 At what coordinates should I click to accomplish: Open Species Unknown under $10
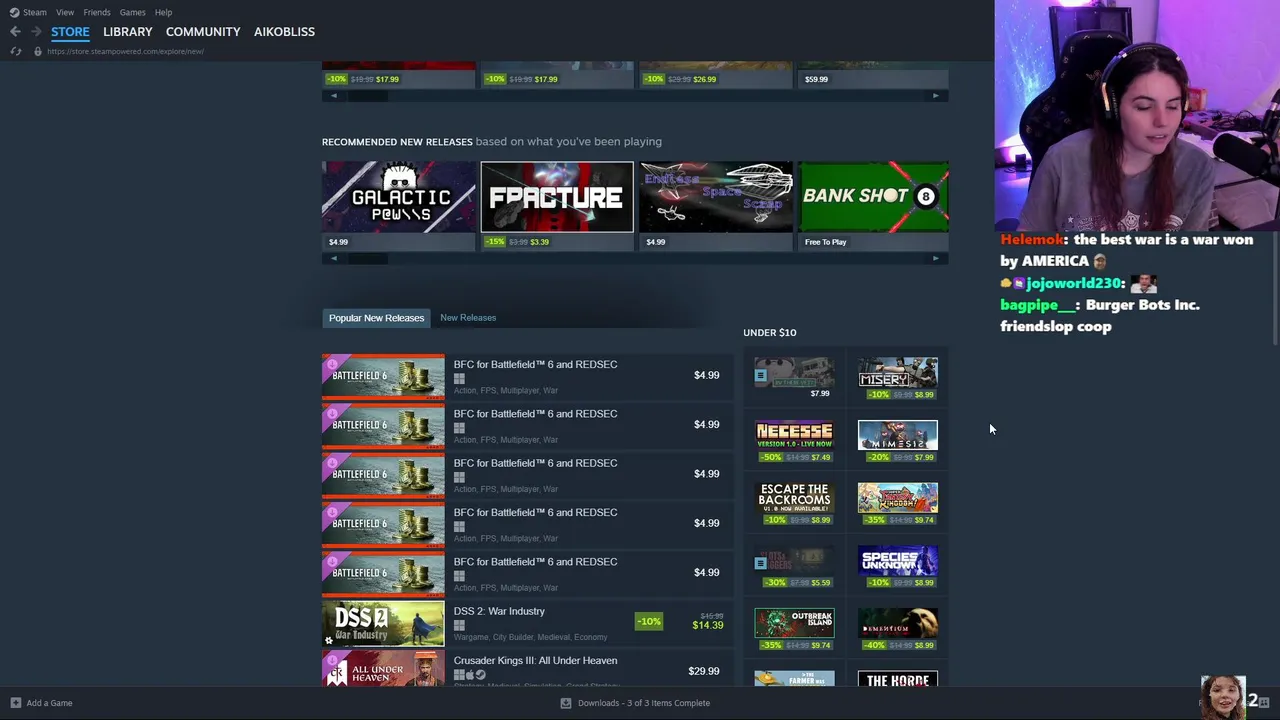click(x=898, y=566)
